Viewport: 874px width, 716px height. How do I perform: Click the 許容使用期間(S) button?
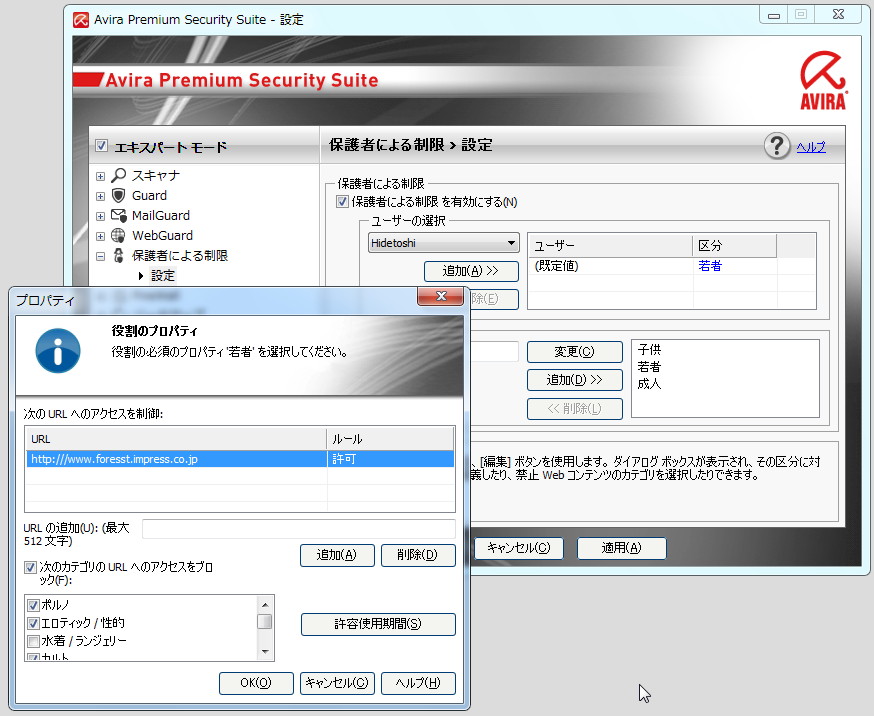click(378, 624)
